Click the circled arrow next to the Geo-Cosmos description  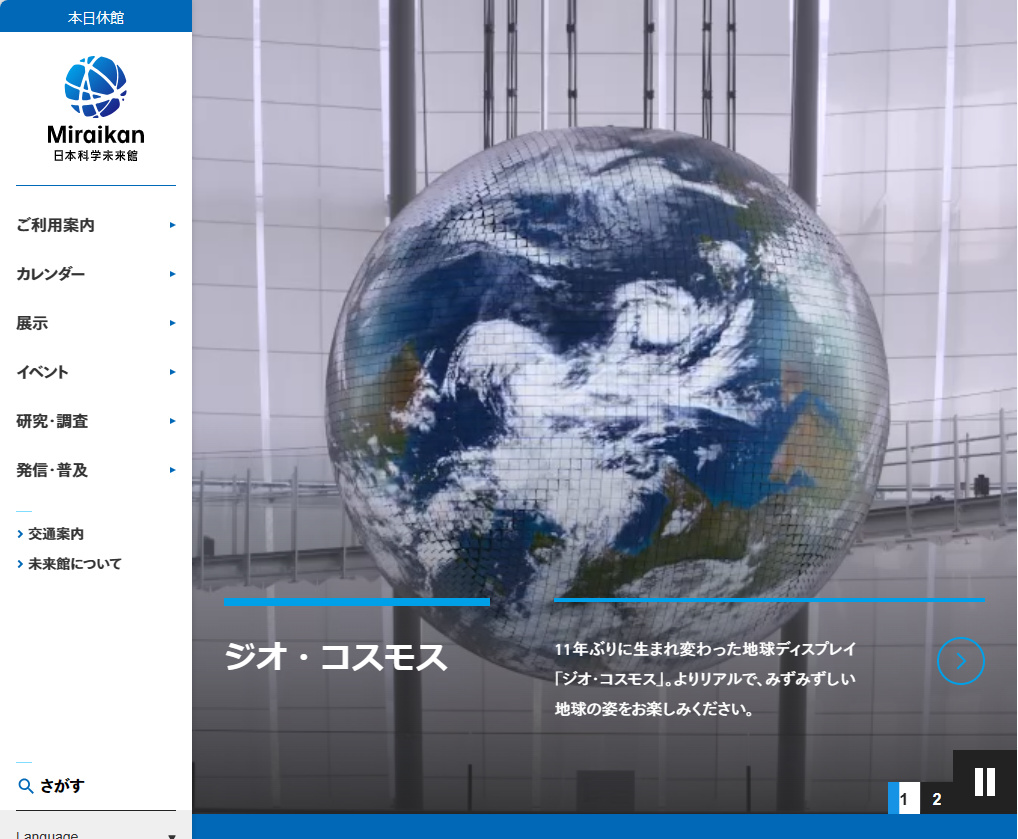pyautogui.click(x=960, y=661)
